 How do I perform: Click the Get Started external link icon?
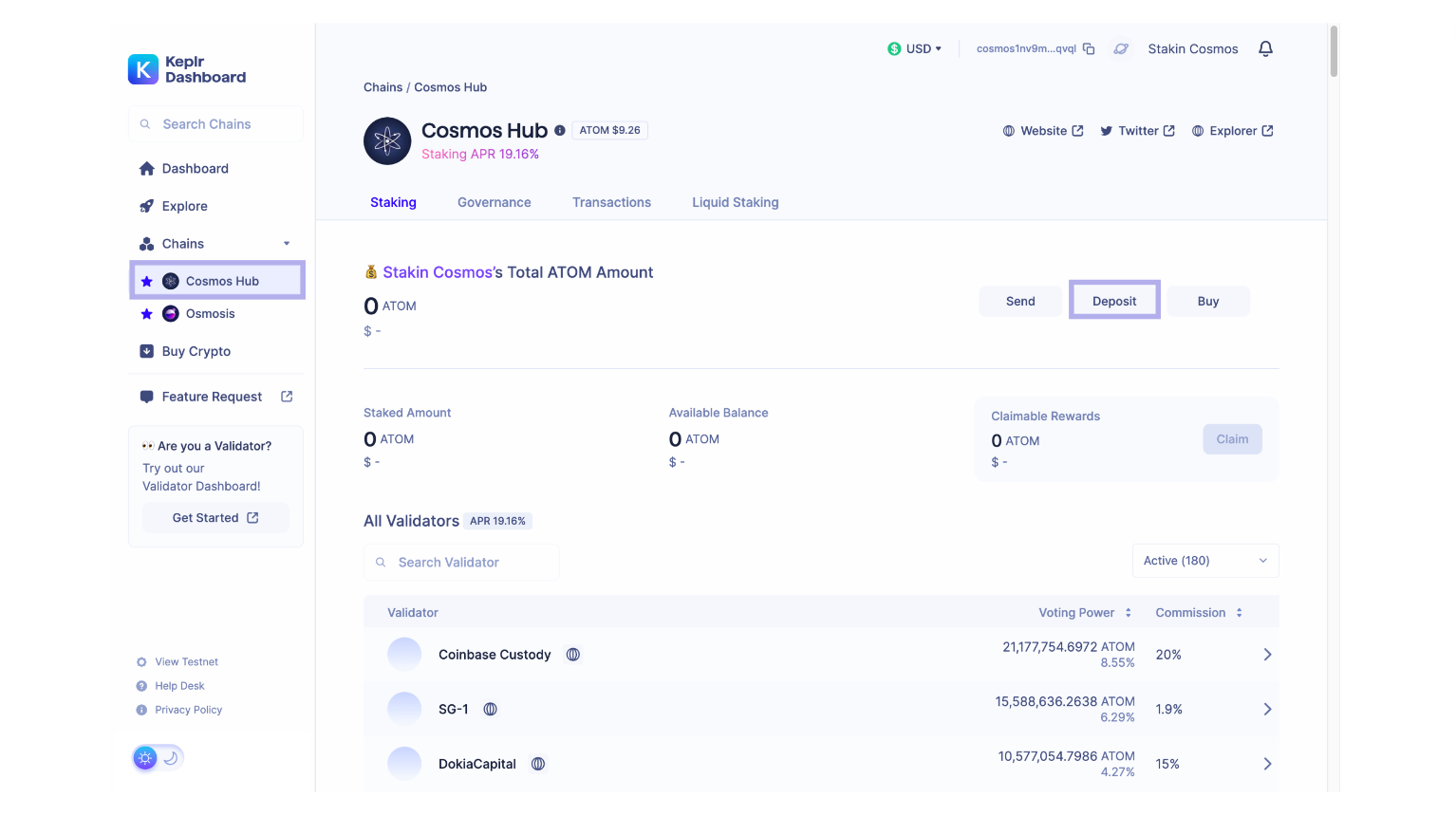pos(252,518)
